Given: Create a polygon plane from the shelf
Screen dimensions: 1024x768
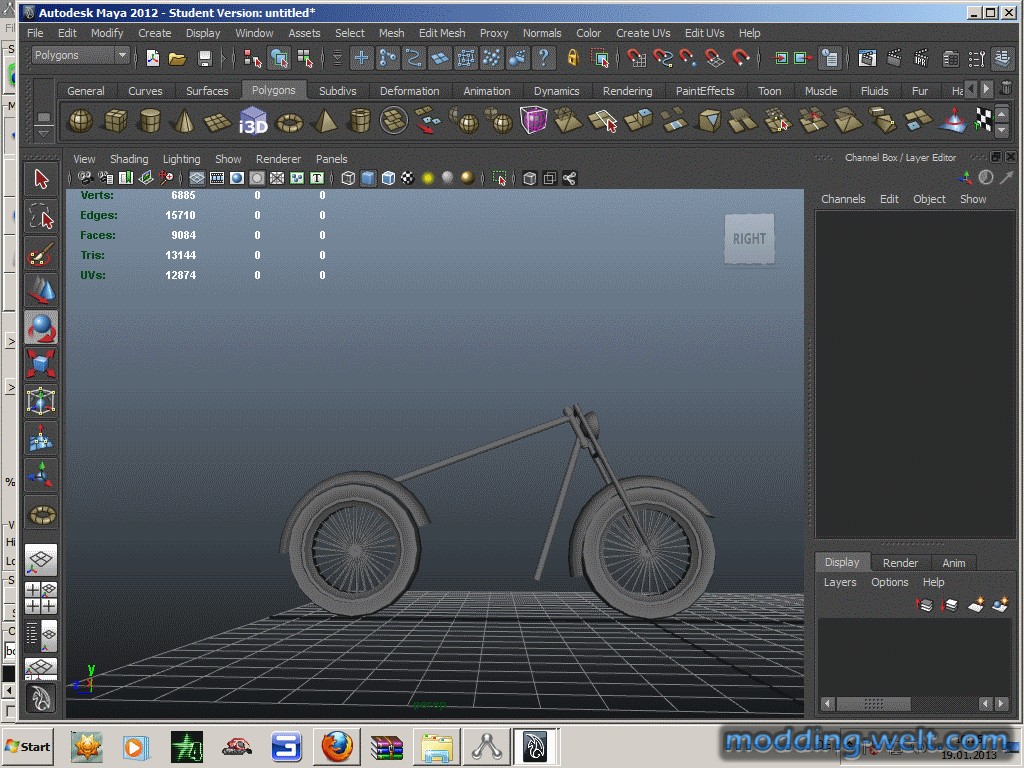Looking at the screenshot, I should click(x=217, y=121).
